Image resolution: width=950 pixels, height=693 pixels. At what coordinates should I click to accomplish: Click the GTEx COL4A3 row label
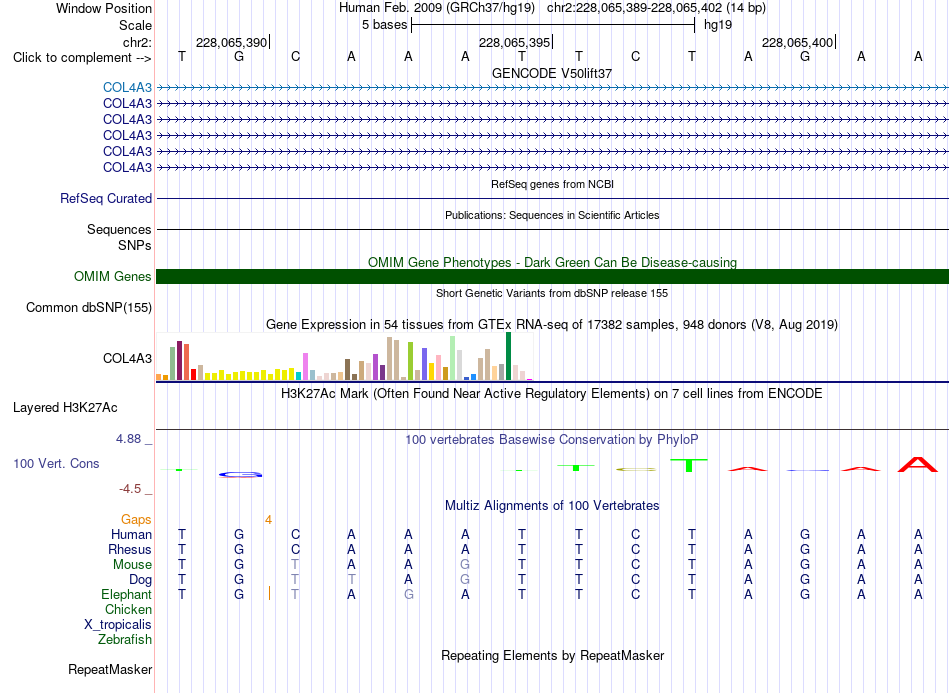[127, 358]
